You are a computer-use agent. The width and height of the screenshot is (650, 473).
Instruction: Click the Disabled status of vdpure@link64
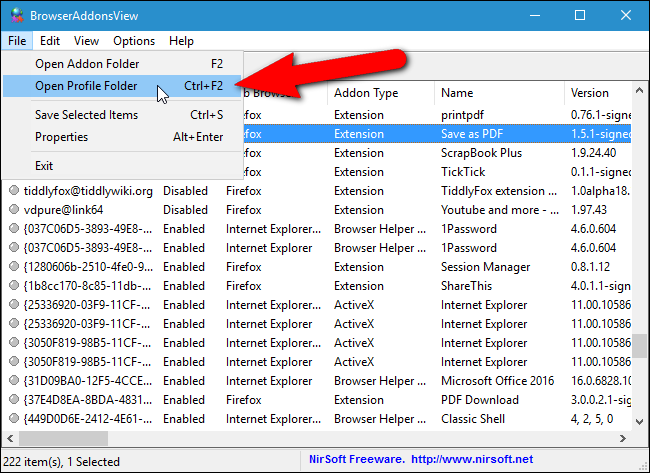click(x=185, y=210)
